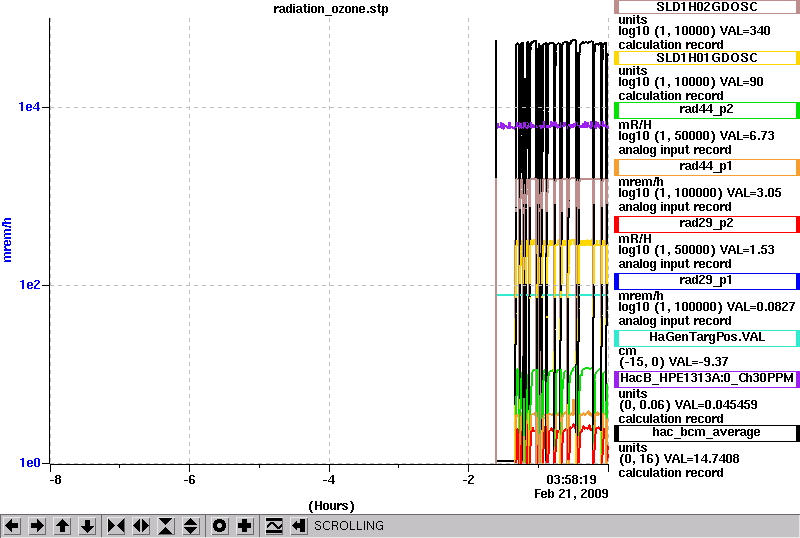The width and height of the screenshot is (800, 538).
Task: Expand the value axis with the vertical diamond icon
Action: (191, 526)
